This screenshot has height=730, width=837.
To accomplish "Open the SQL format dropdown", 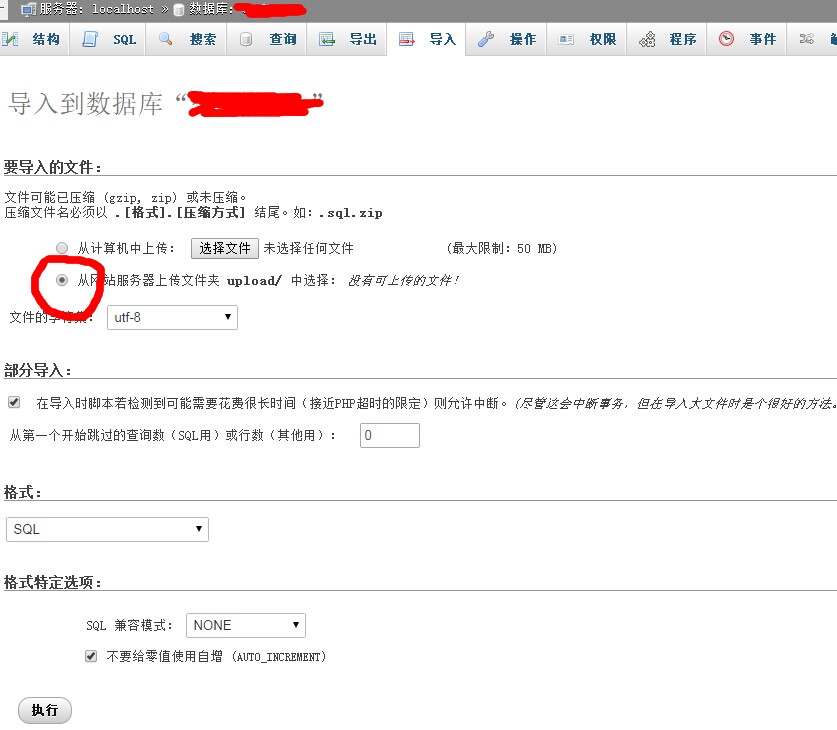I will click(x=107, y=529).
